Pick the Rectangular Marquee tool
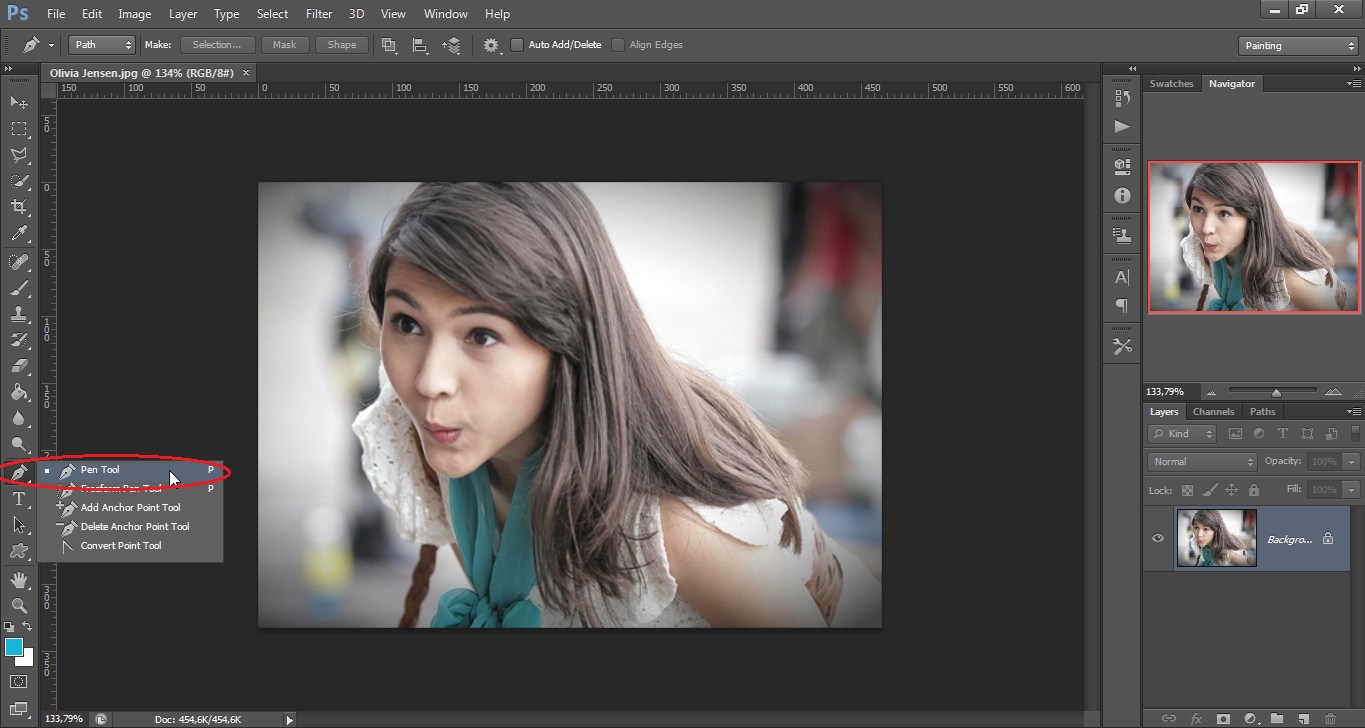 click(19, 128)
